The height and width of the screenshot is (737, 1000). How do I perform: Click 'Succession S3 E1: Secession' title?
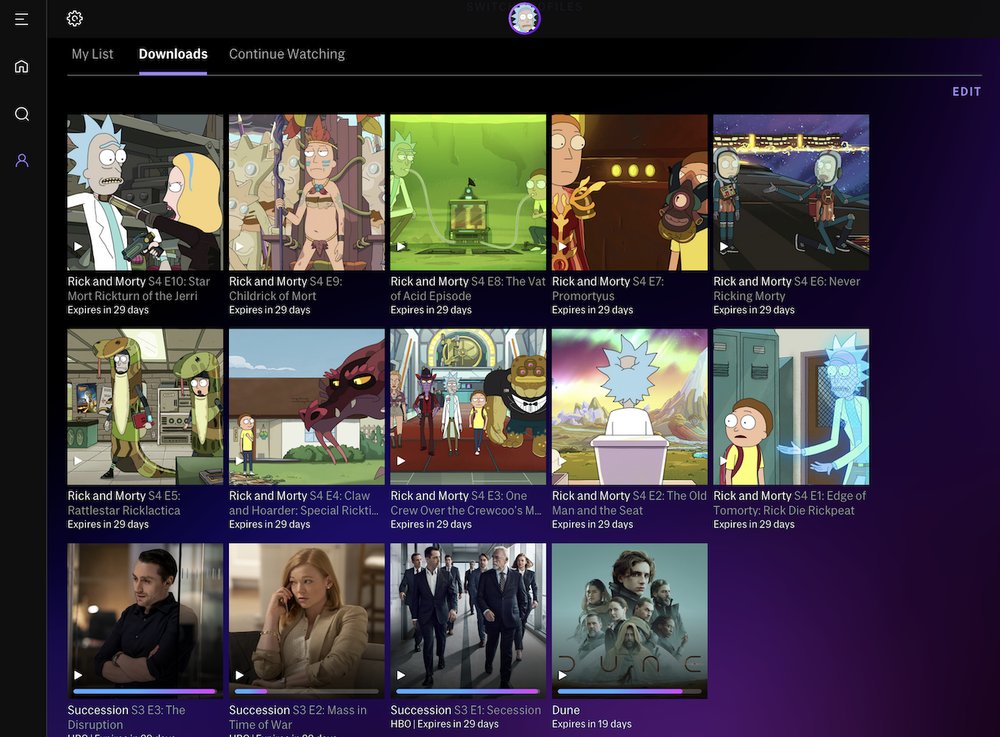[466, 710]
